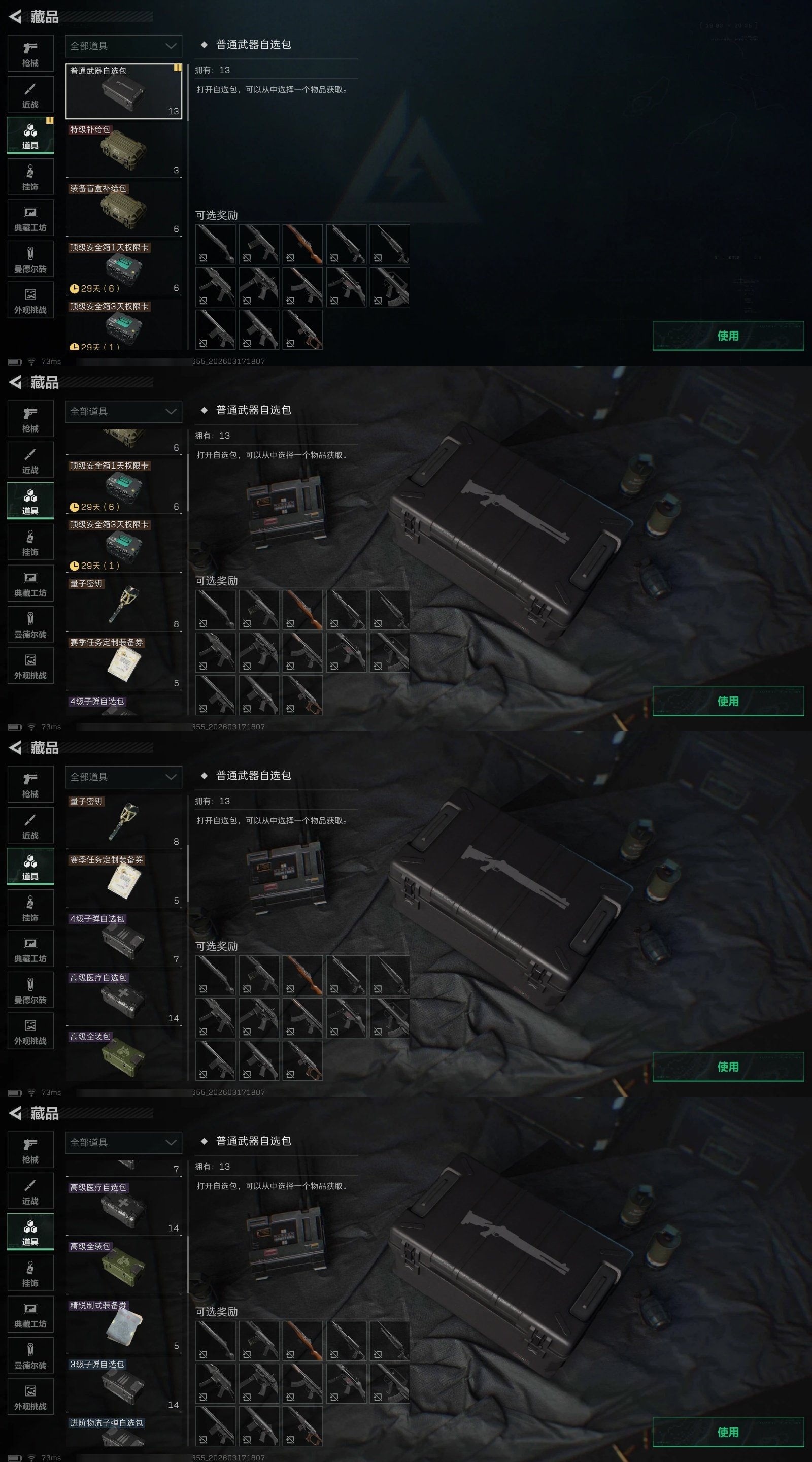This screenshot has width=812, height=1462.
Task: Go back via arrow next to 藏品 on blue screen
Action: (15, 17)
